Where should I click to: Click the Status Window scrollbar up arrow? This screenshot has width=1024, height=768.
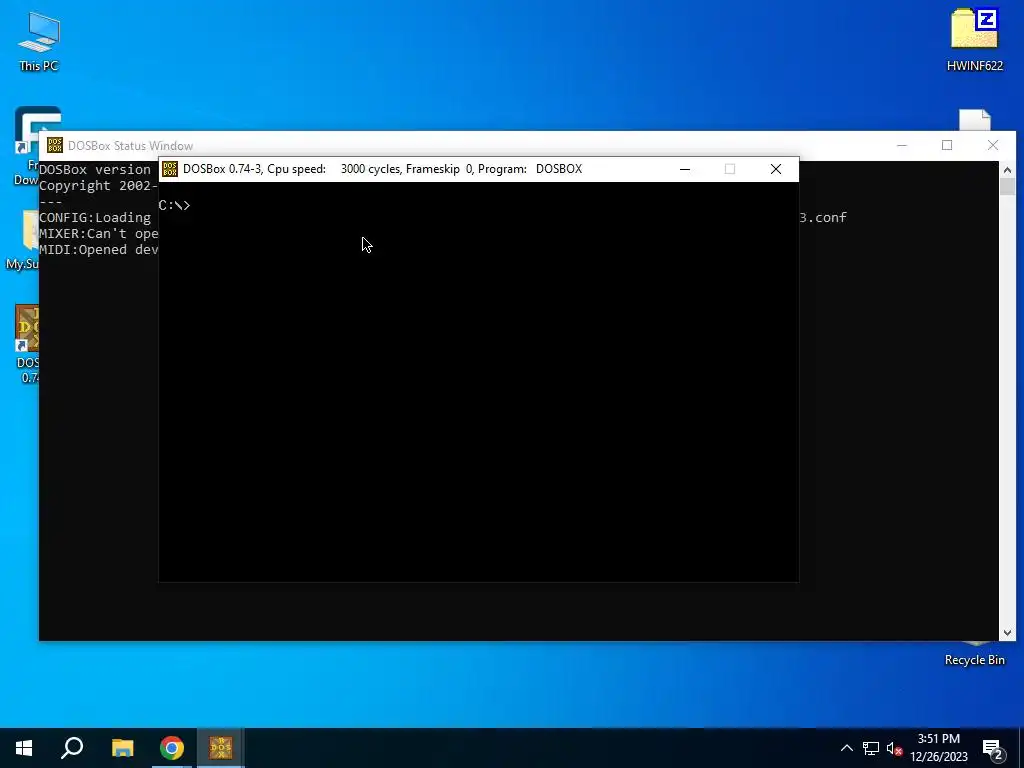click(1007, 170)
